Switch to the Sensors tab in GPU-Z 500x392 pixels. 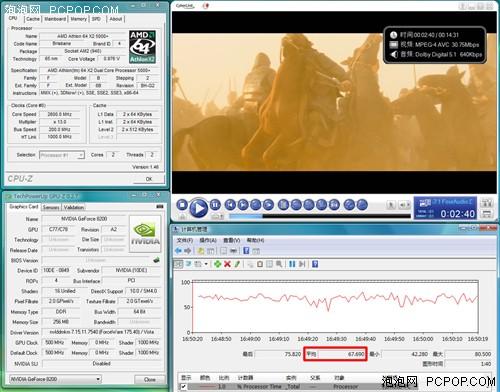click(51, 207)
